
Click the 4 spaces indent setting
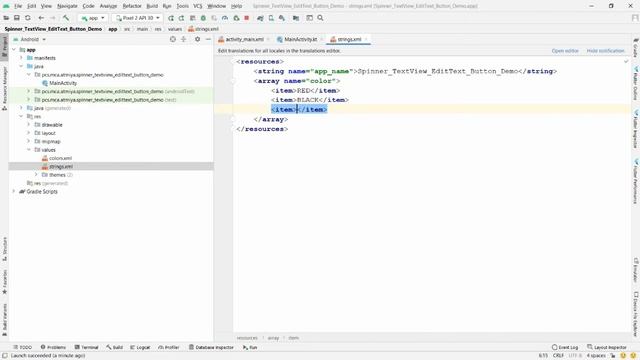coord(596,356)
